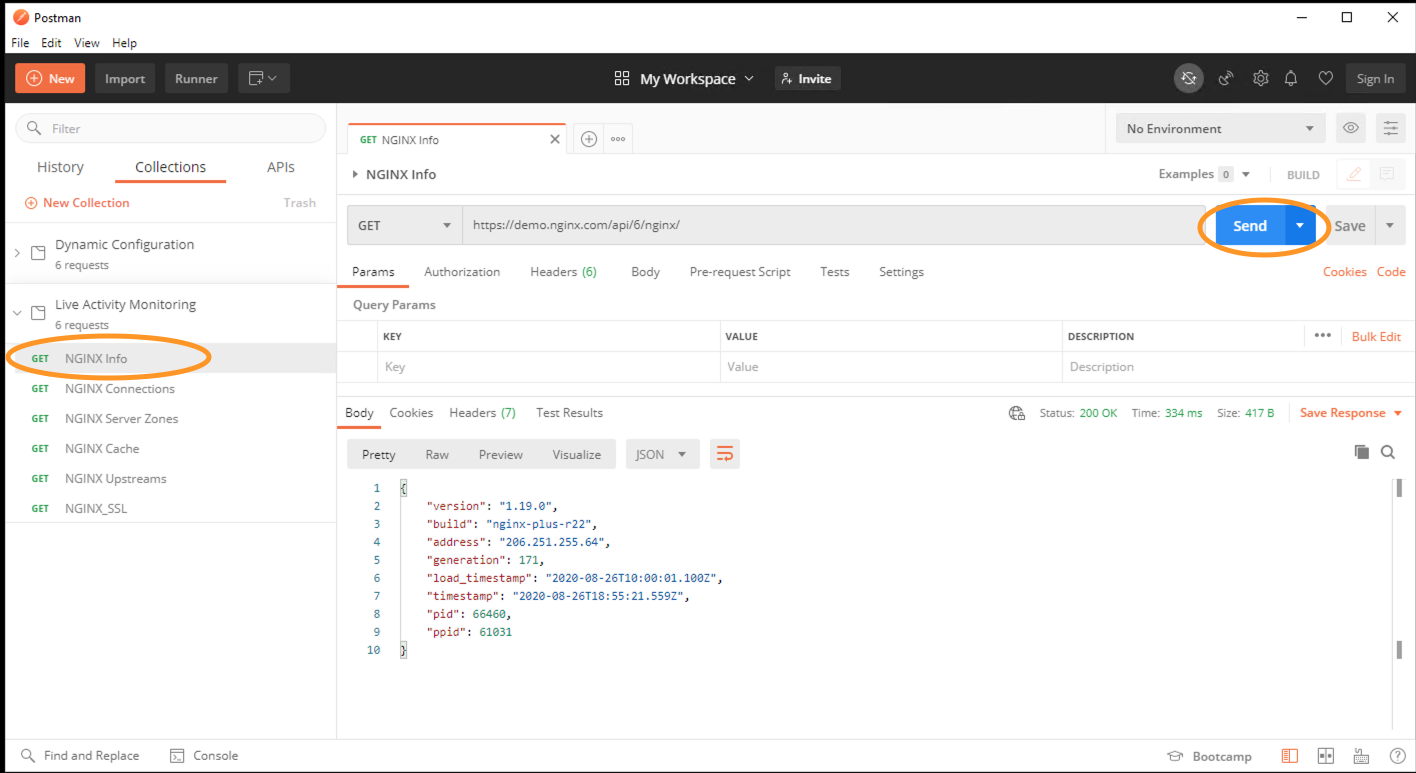
Task: Open Find and Replace in status bar
Action: [80, 756]
